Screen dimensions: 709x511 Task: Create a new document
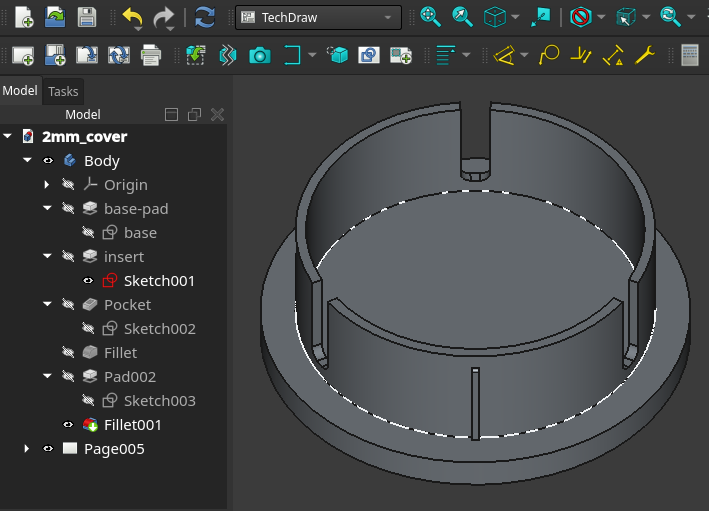pos(24,18)
